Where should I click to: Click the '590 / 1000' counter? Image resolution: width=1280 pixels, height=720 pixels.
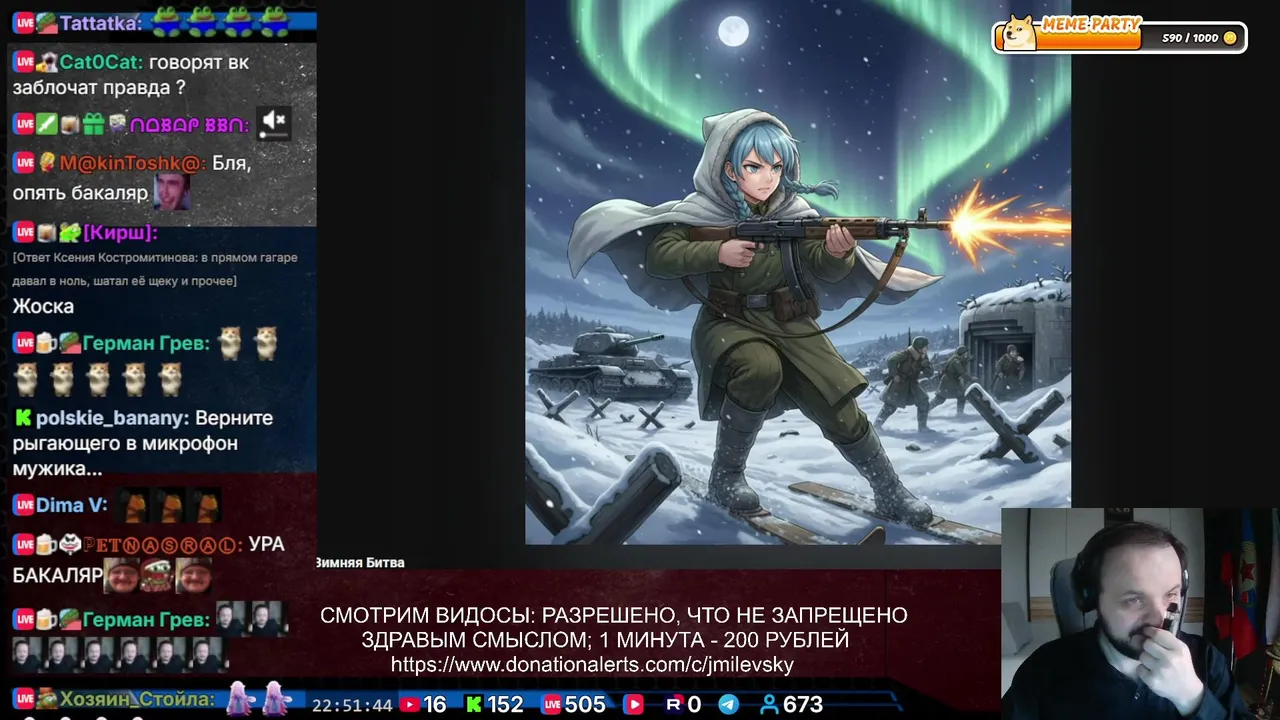click(x=1190, y=38)
